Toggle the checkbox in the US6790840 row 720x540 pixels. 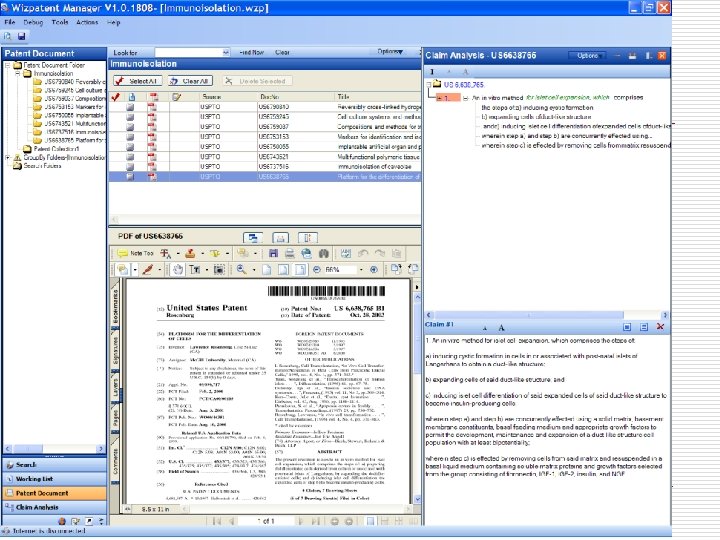tap(130, 107)
